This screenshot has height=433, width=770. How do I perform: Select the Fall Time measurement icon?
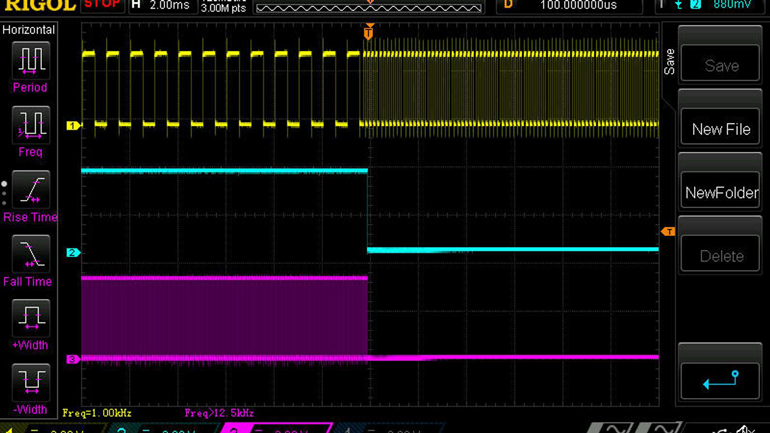30,254
